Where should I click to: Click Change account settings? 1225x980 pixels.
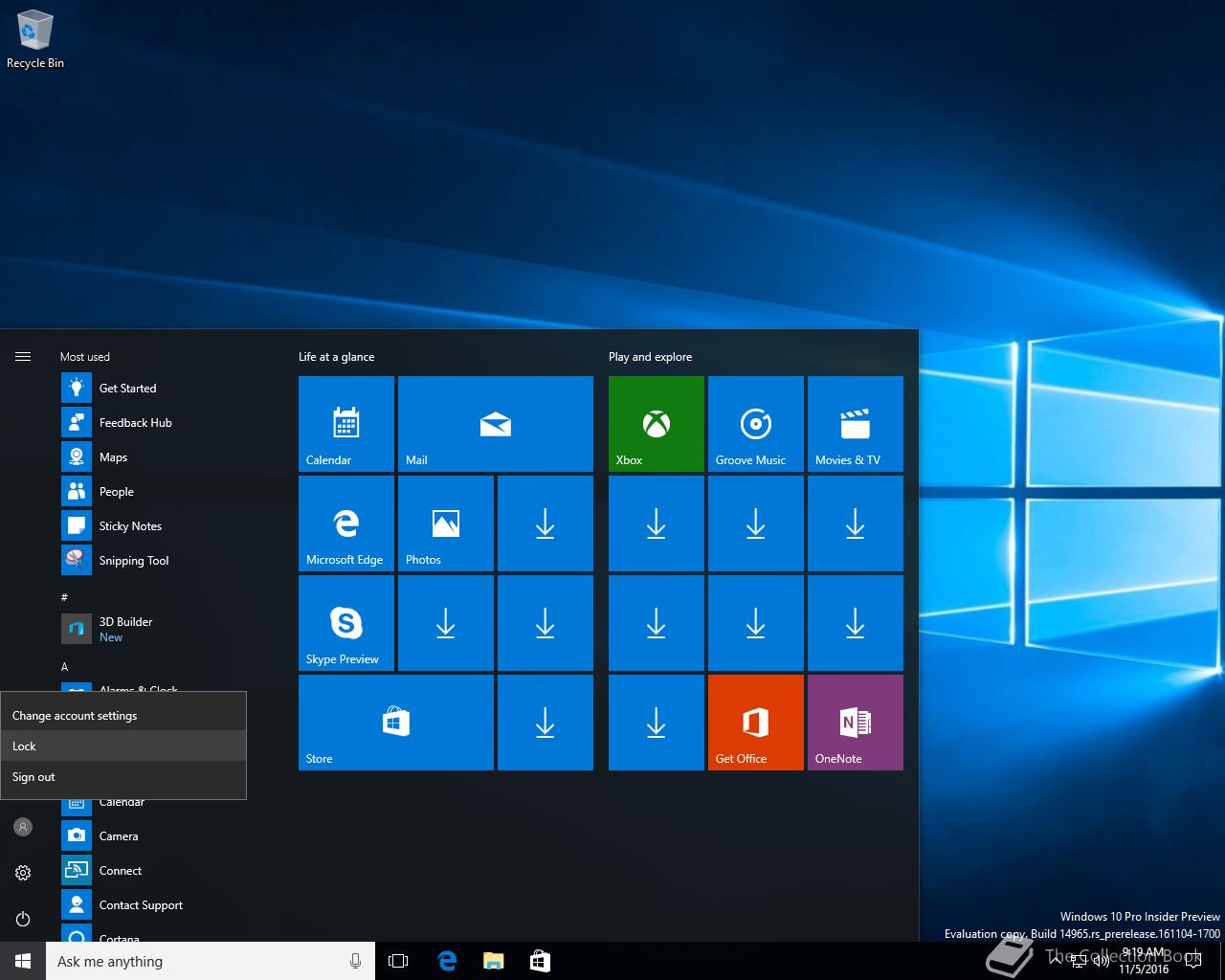click(122, 716)
